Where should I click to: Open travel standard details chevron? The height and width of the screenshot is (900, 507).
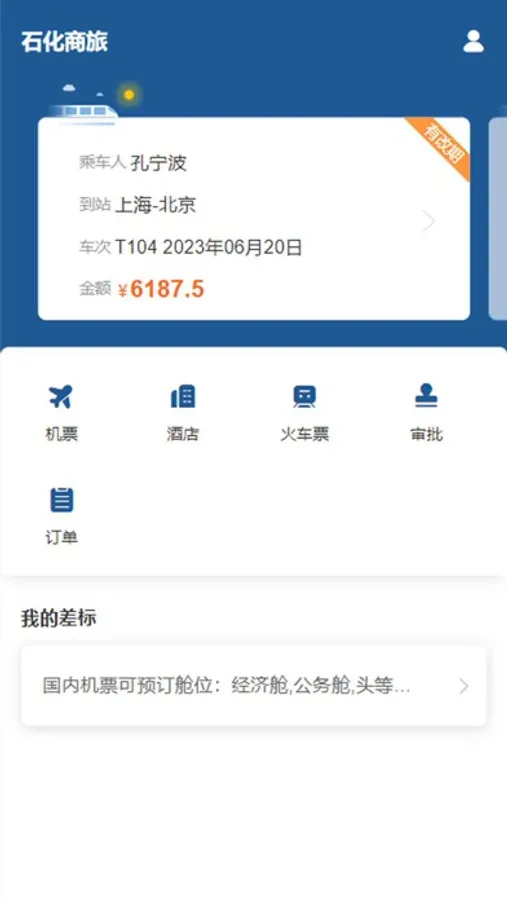(464, 686)
